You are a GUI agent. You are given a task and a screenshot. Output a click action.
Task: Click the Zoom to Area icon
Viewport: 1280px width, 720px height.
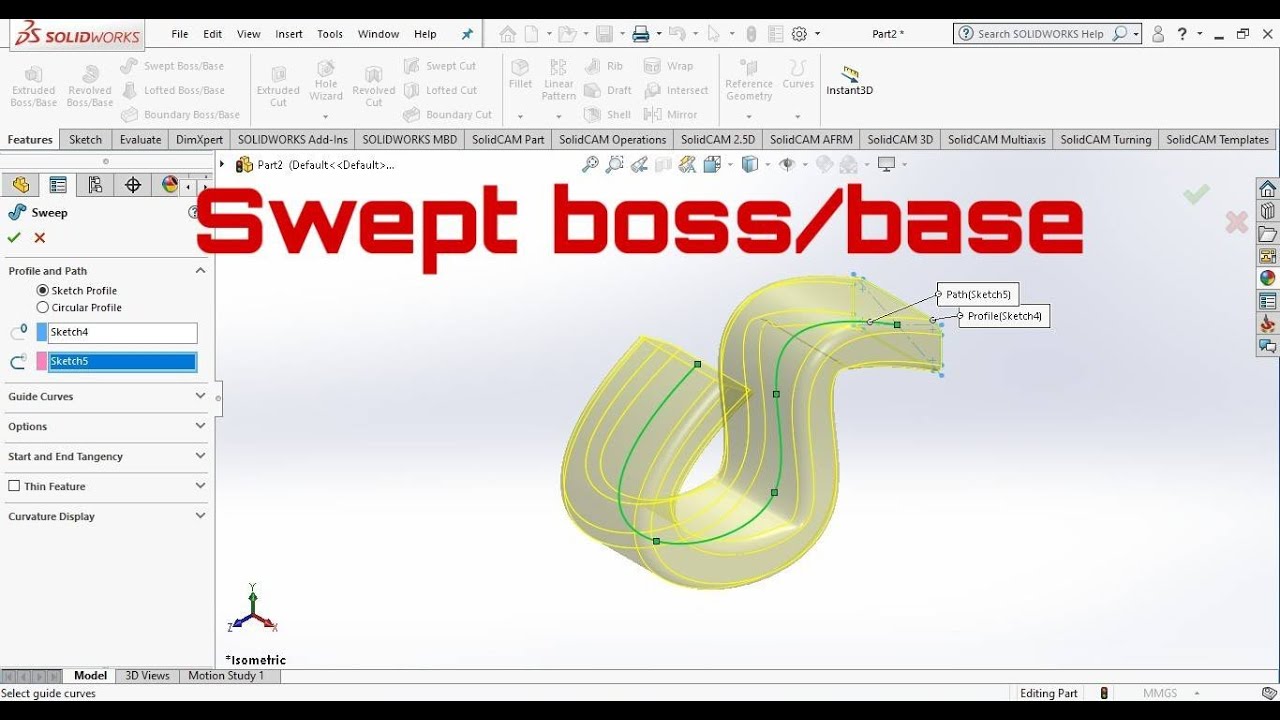[614, 164]
